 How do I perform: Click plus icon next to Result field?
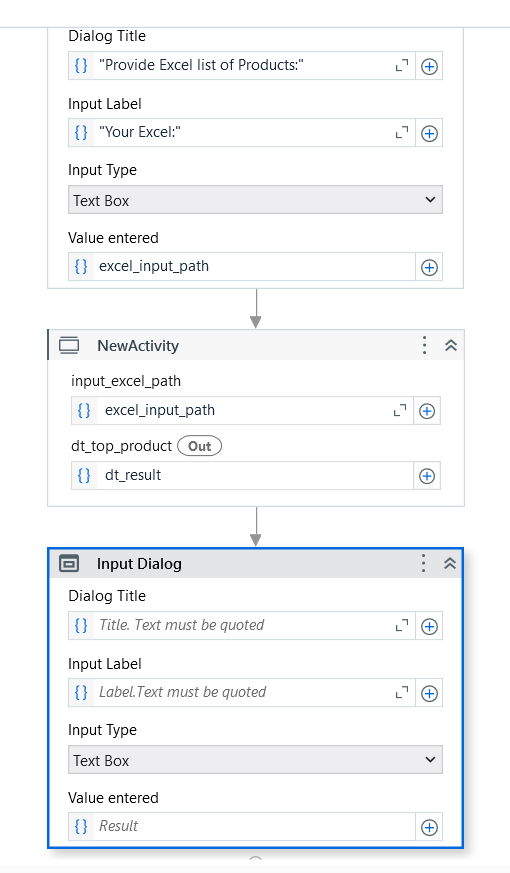(429, 827)
